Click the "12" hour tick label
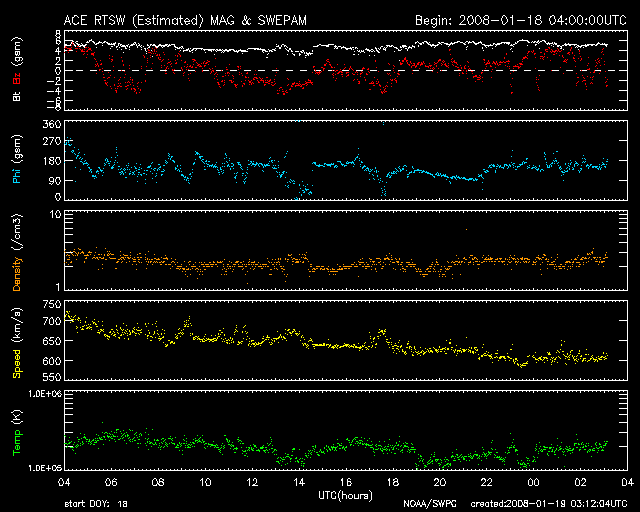640x512 pixels. pyautogui.click(x=252, y=483)
